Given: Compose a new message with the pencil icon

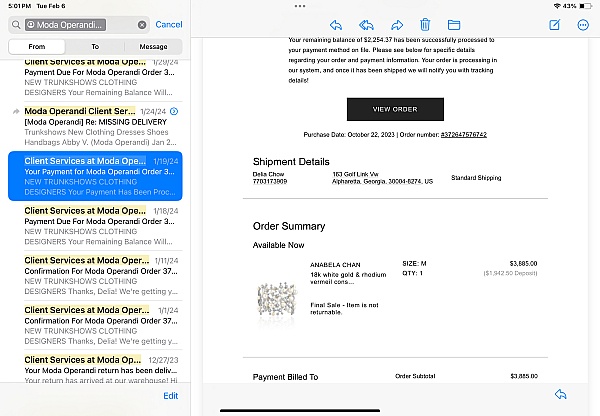Looking at the screenshot, I should click(x=554, y=25).
